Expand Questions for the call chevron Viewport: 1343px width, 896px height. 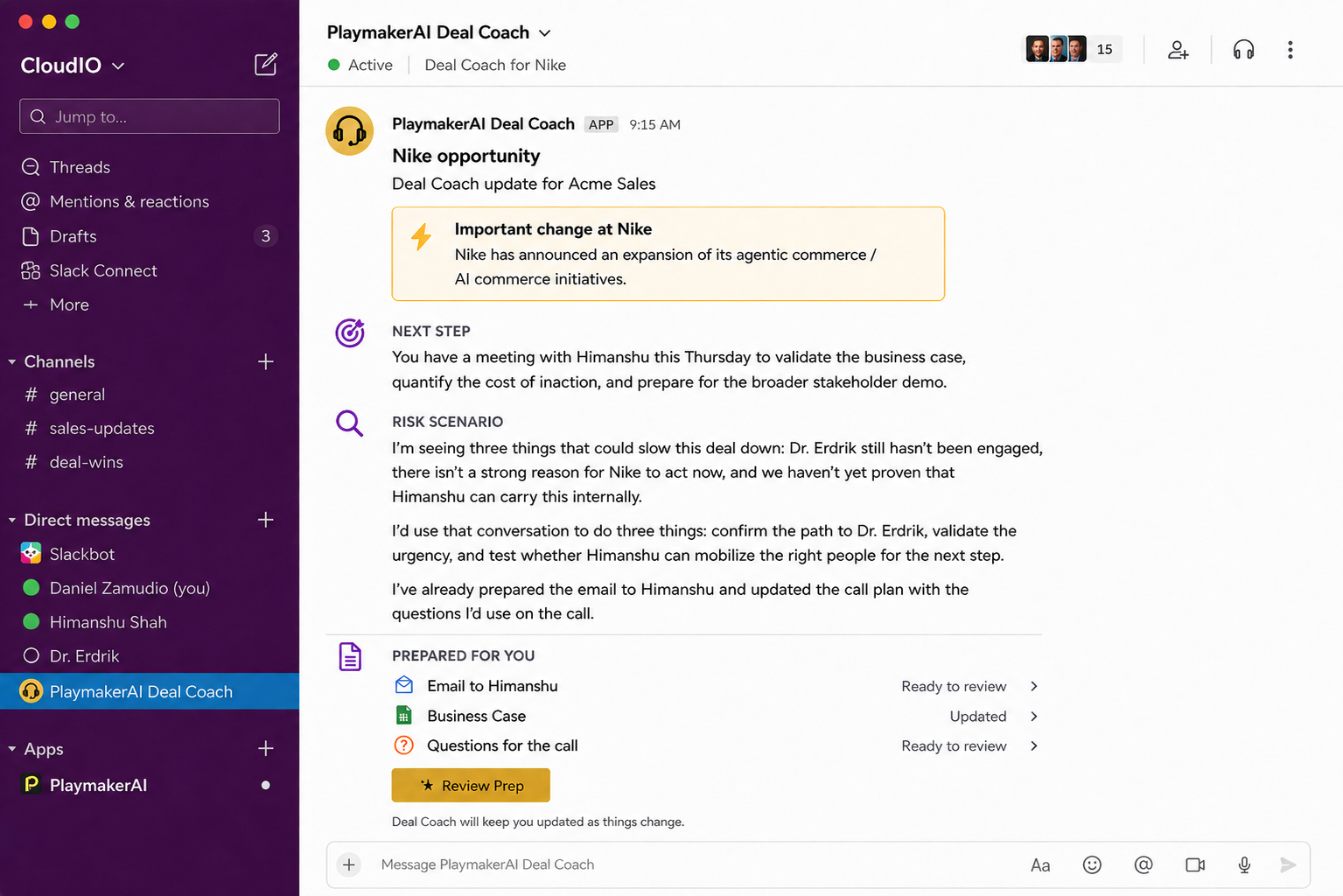pos(1034,745)
